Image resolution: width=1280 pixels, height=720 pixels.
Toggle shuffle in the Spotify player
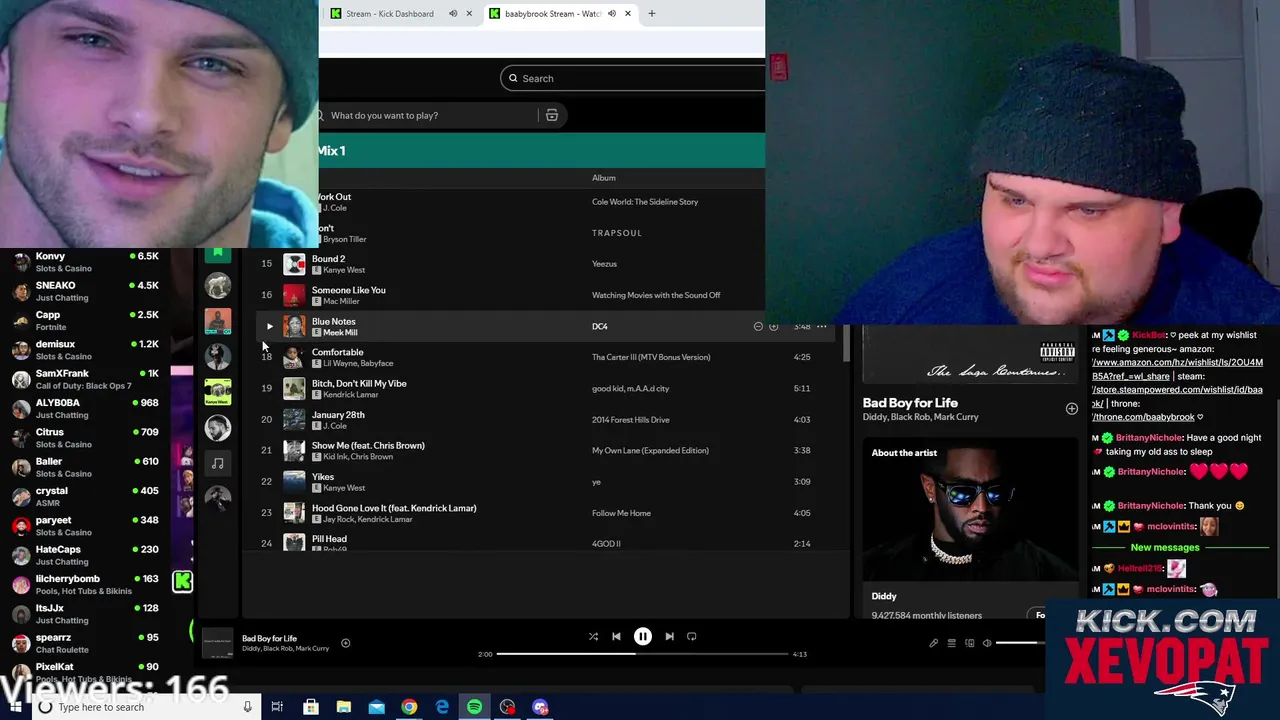593,636
